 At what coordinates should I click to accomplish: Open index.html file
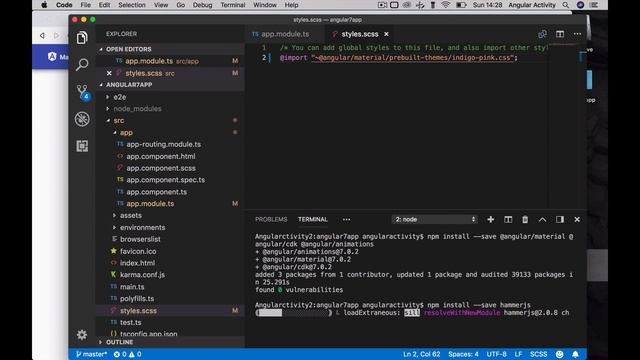click(x=137, y=263)
